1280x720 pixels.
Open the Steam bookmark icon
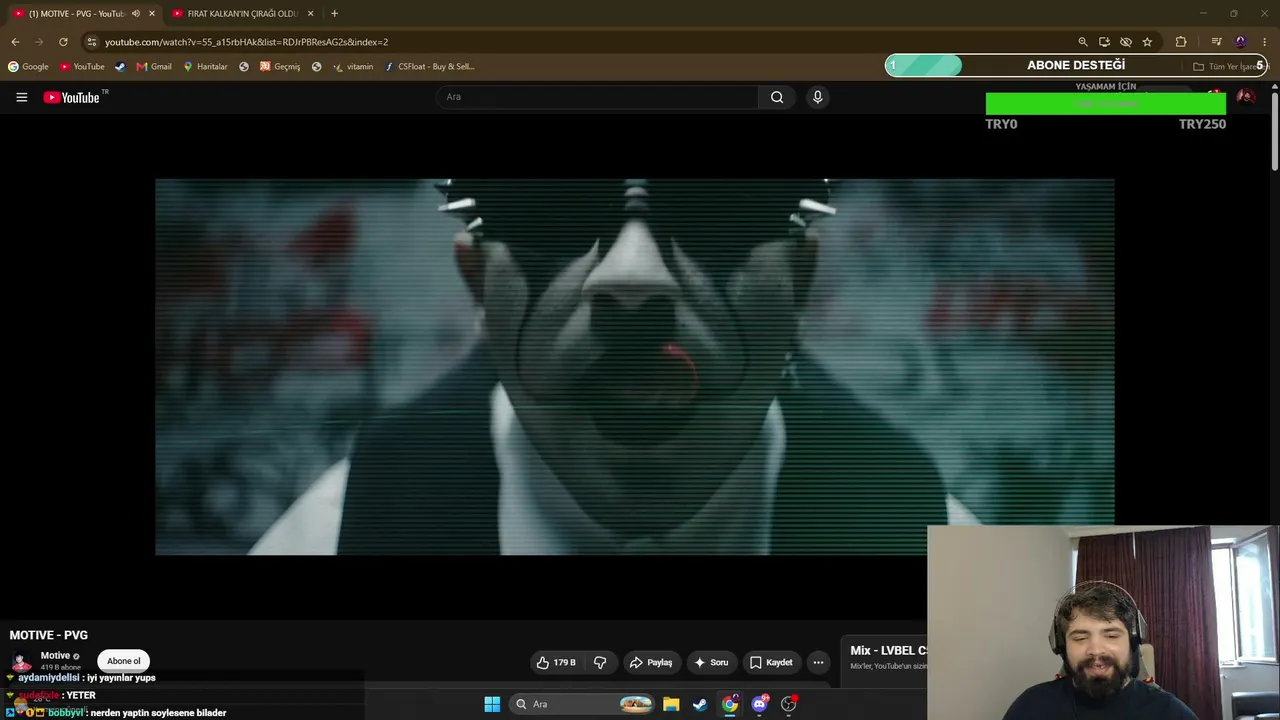pyautogui.click(x=120, y=67)
